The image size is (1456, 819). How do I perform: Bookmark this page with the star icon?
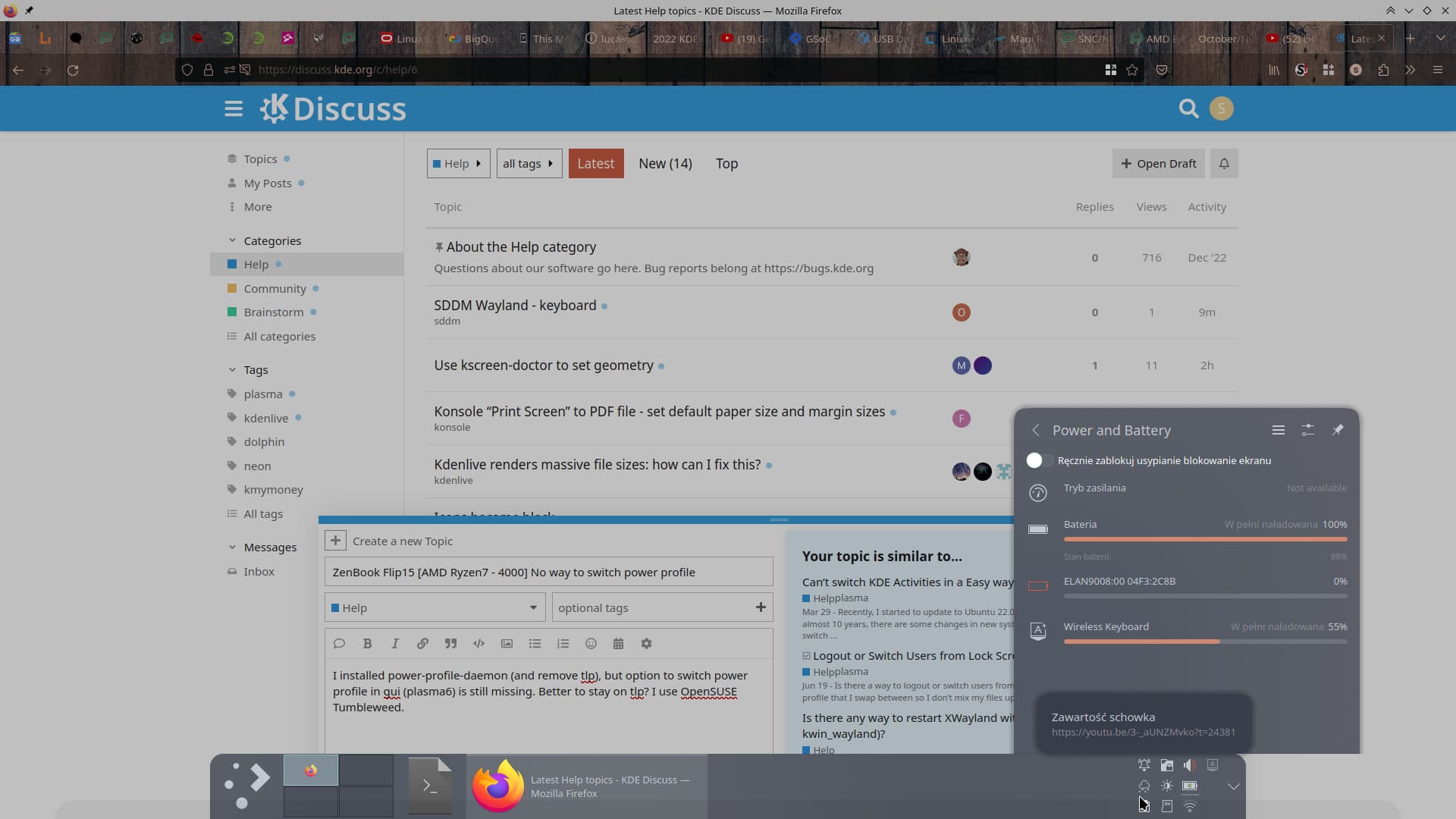click(1132, 70)
